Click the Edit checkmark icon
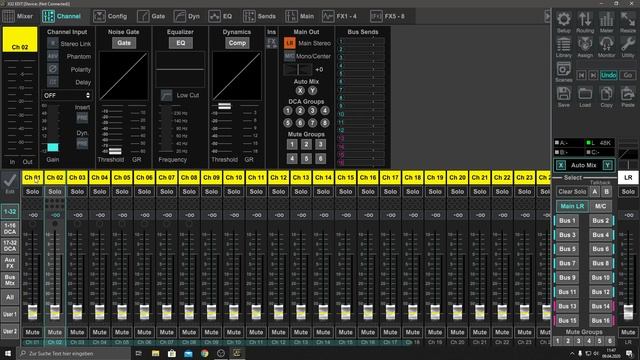Image resolution: width=640 pixels, height=360 pixels. (x=10, y=182)
